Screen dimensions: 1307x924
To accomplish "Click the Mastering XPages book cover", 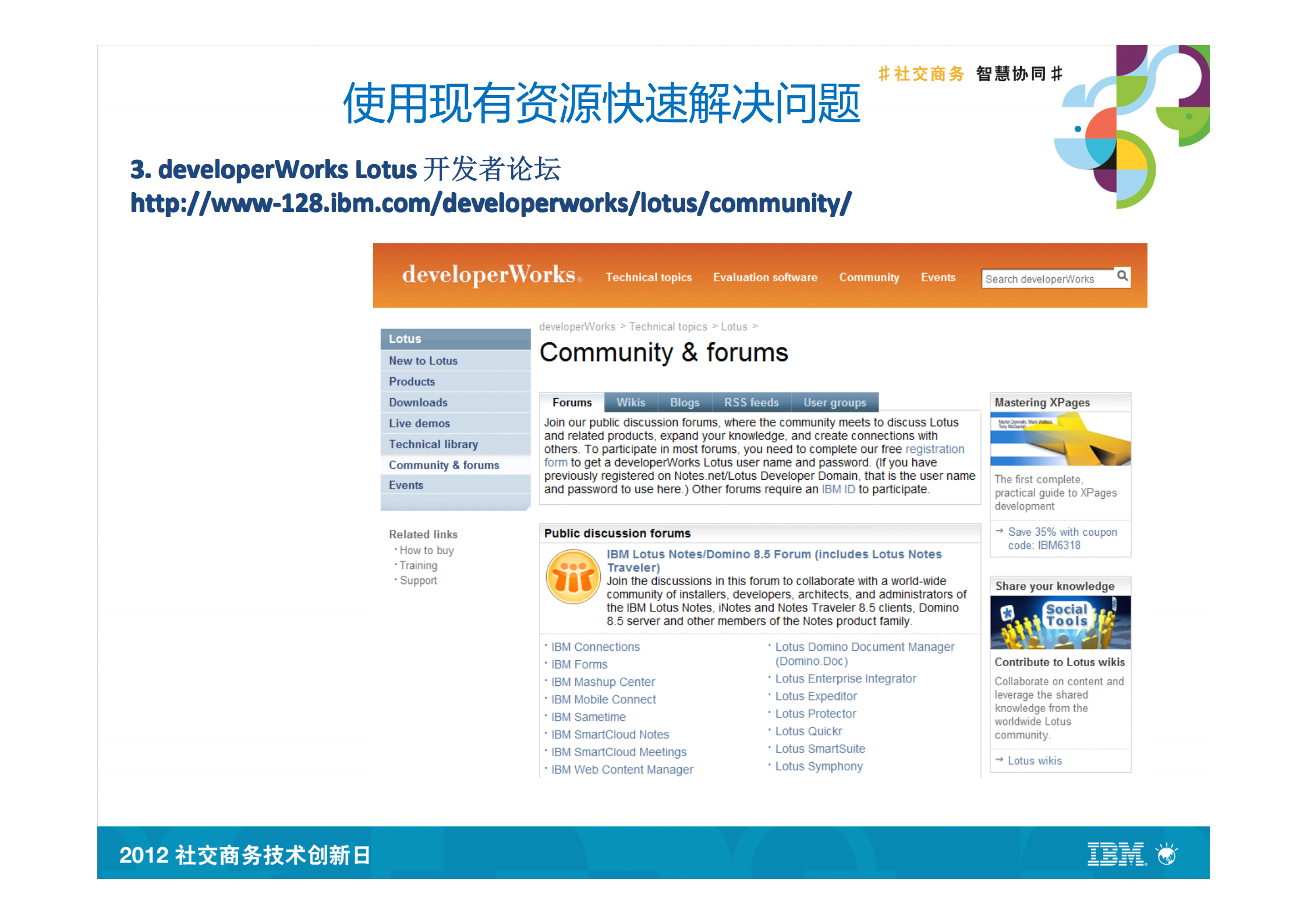I will click(x=1060, y=438).
